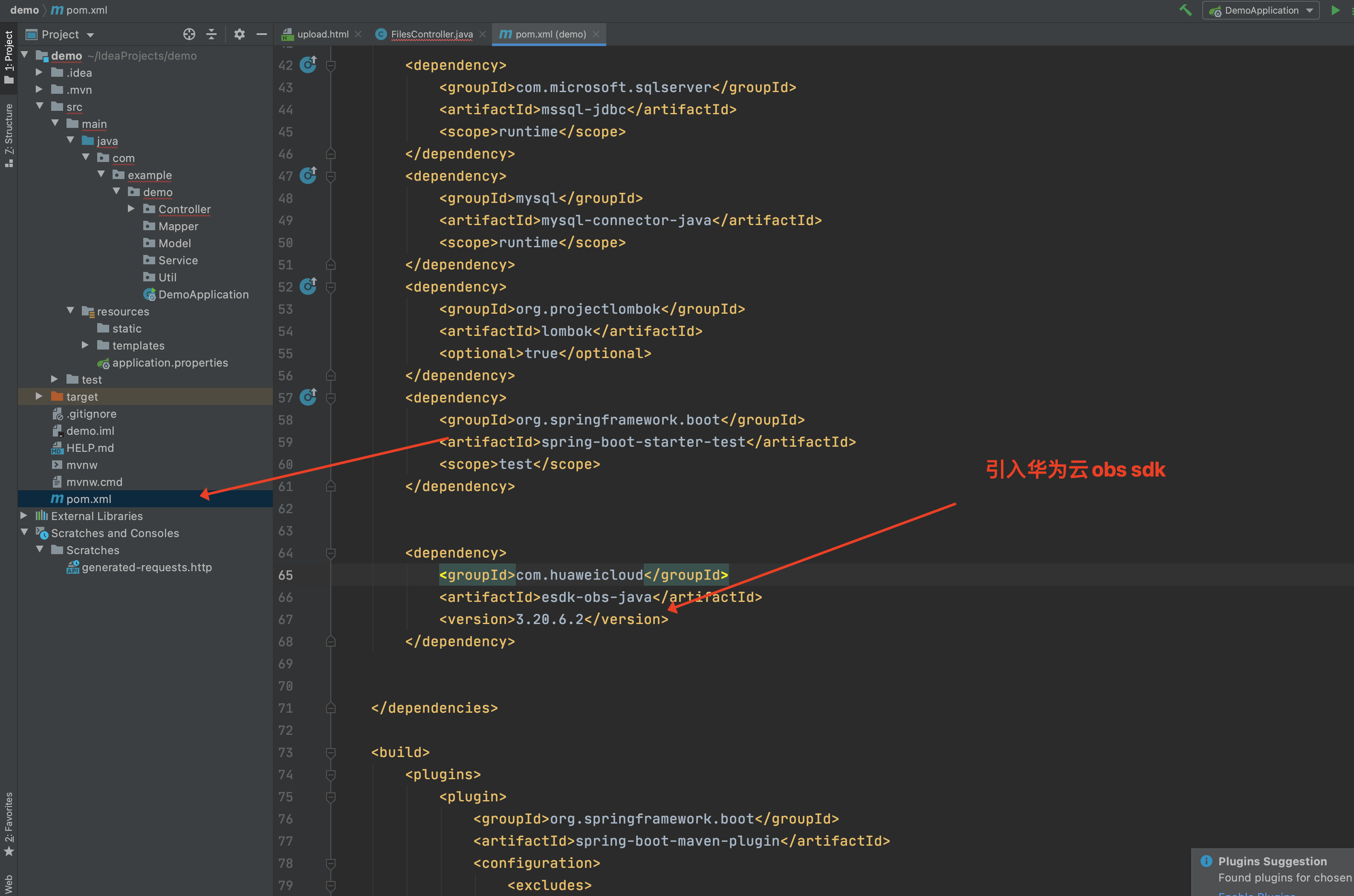Click the Maven sync gutter icon at line 42
This screenshot has width=1354, height=896.
pyautogui.click(x=308, y=64)
